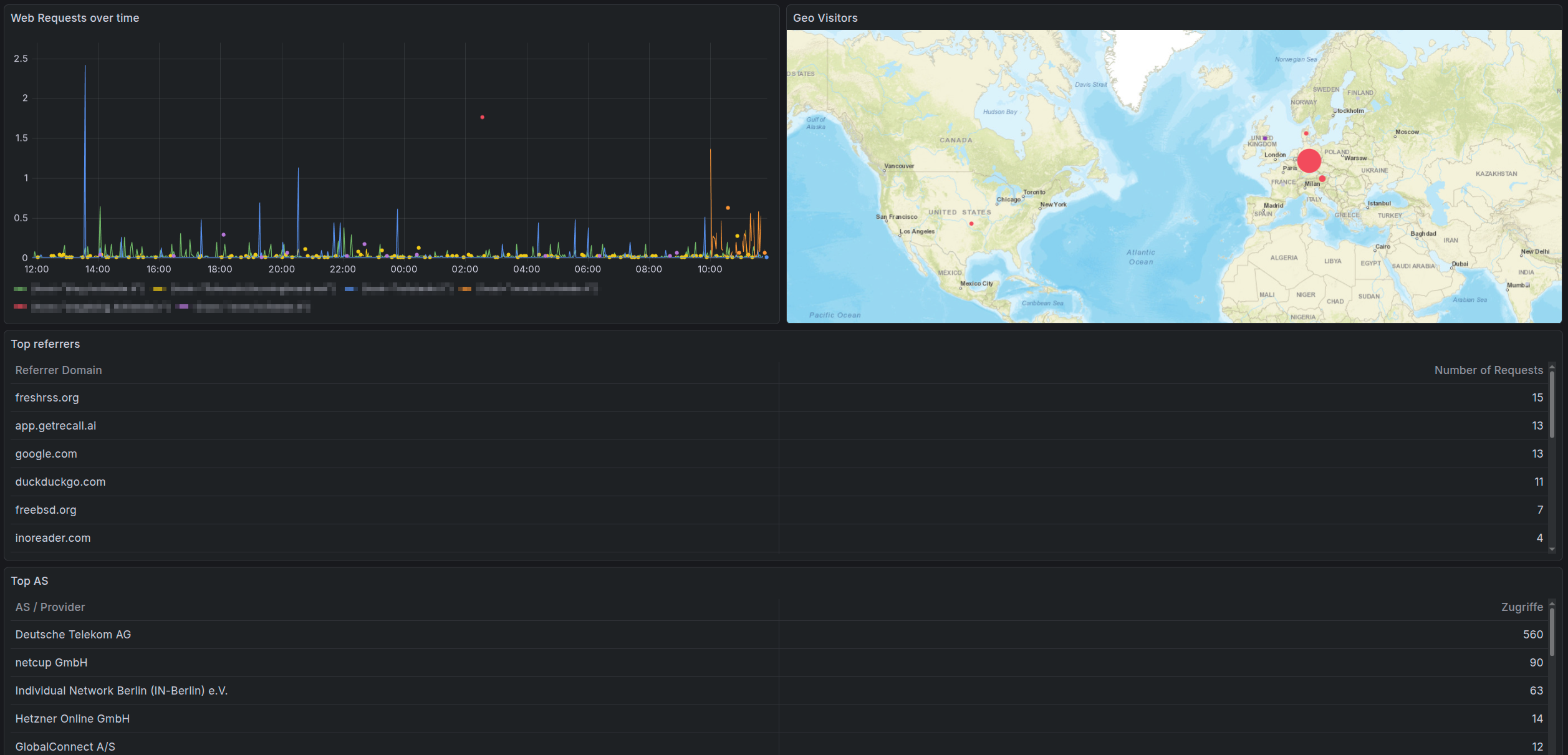The image size is (1568, 755).
Task: Click the red marker near Denmark
Action: click(x=1306, y=133)
